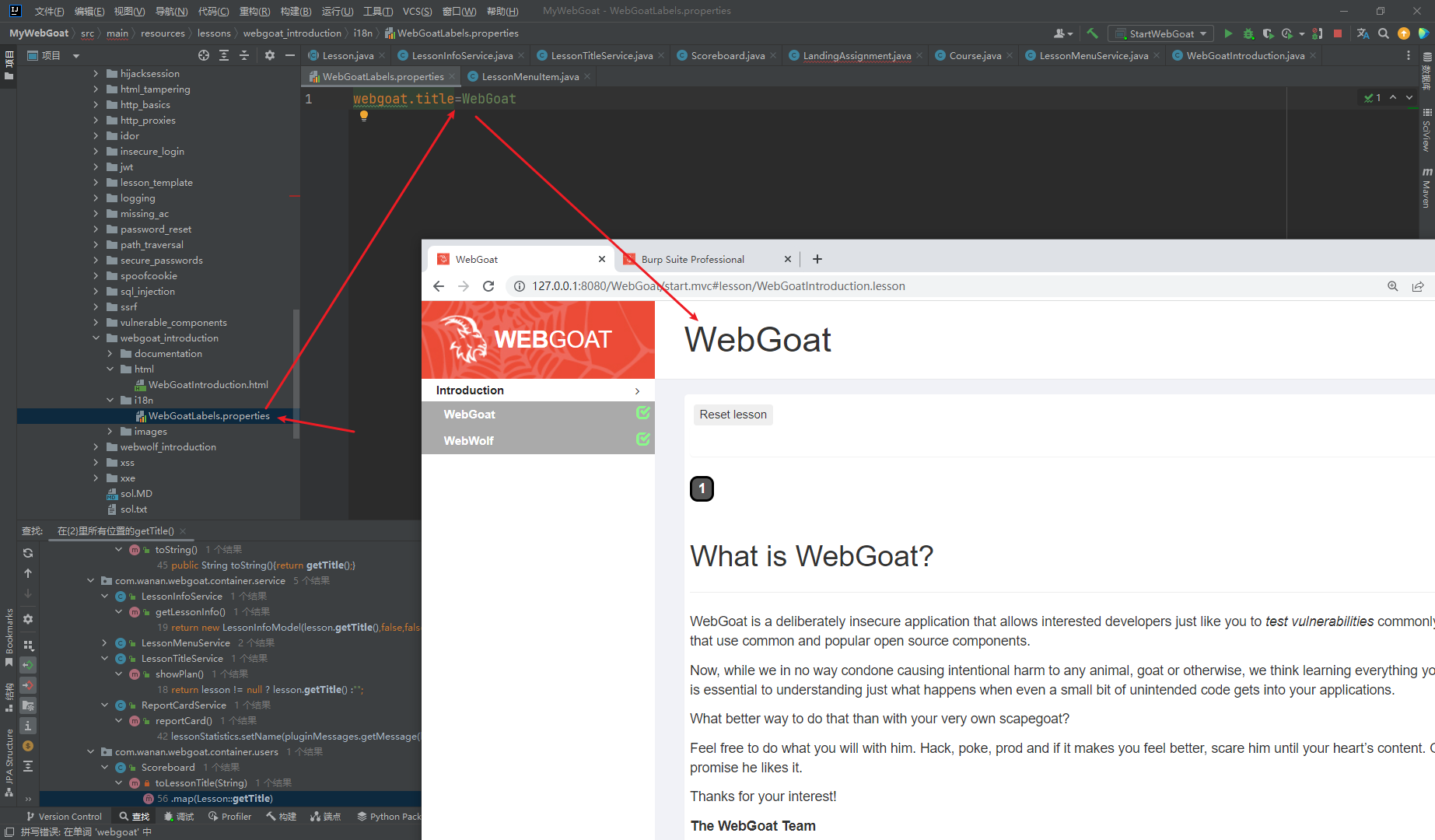Open the Version Control tool window
Image resolution: width=1435 pixels, height=840 pixels.
click(64, 816)
